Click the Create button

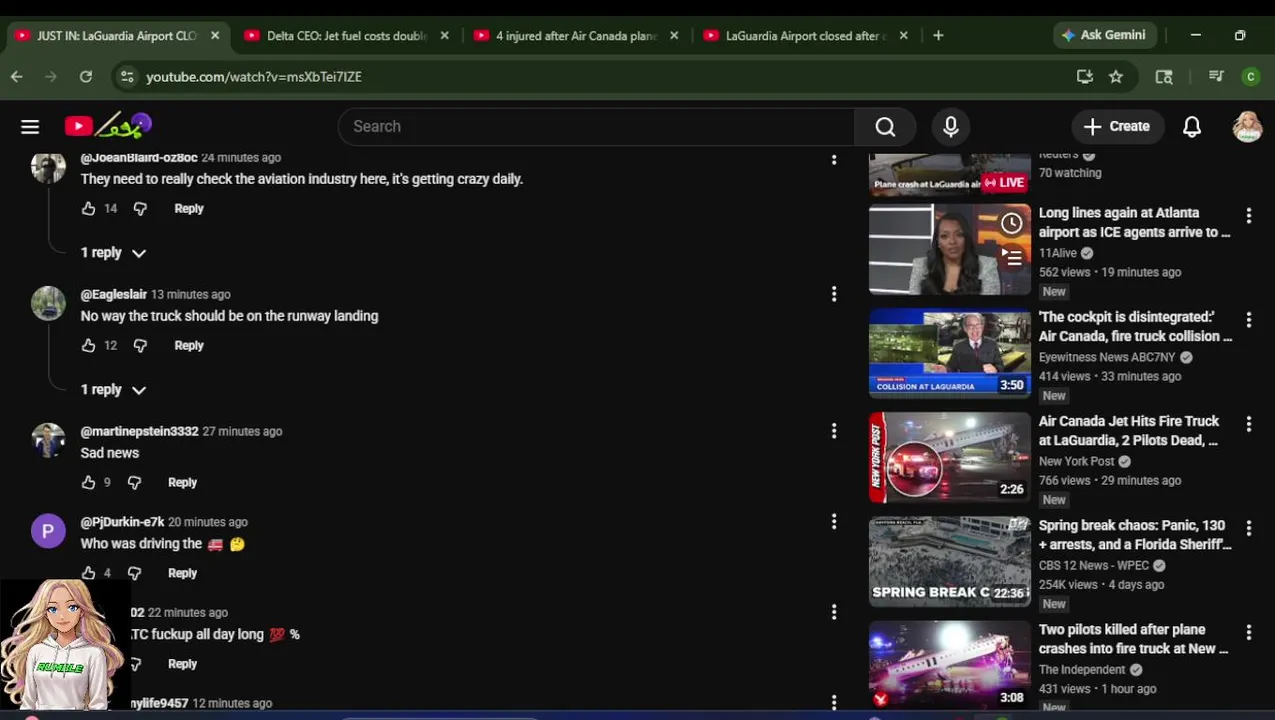1117,126
